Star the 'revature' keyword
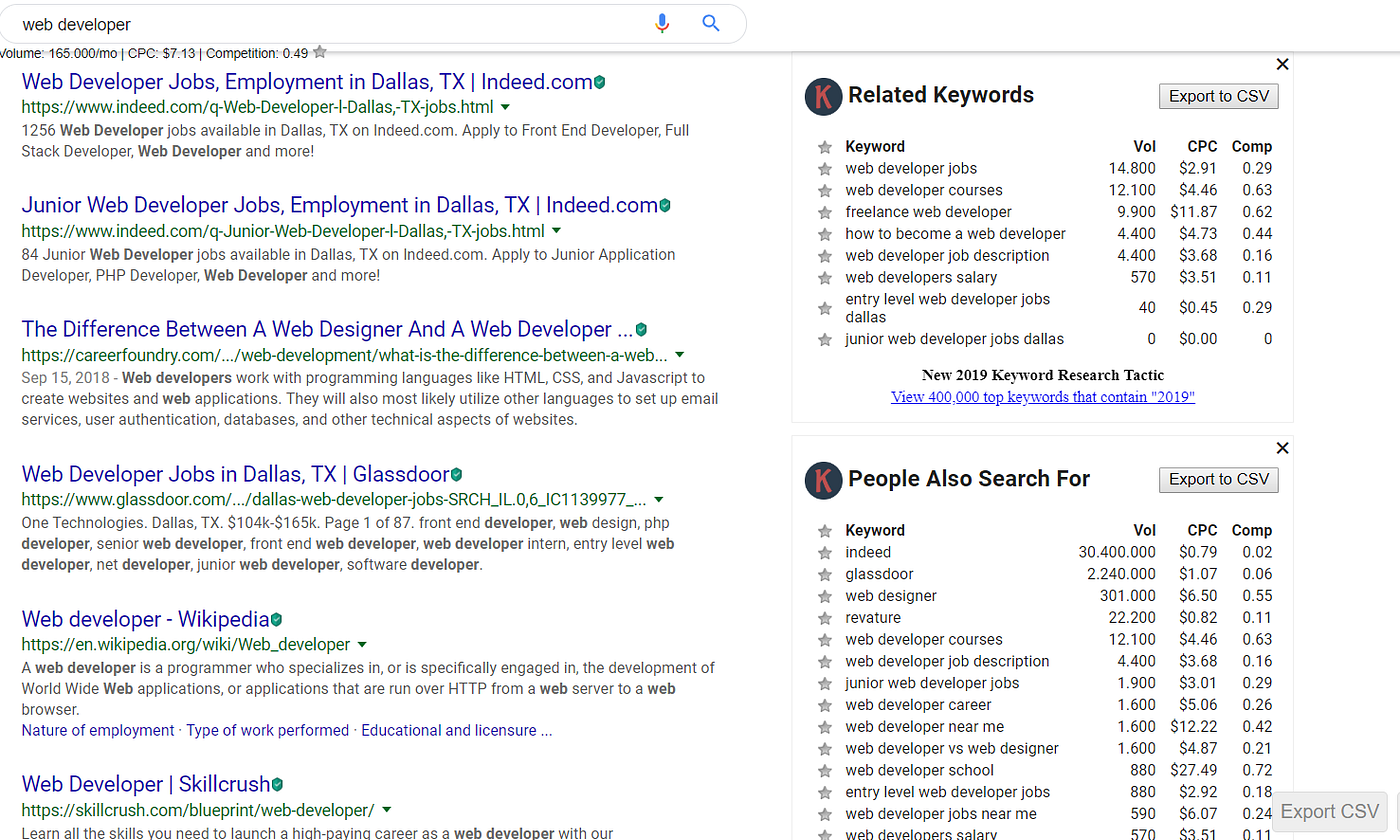 click(825, 619)
